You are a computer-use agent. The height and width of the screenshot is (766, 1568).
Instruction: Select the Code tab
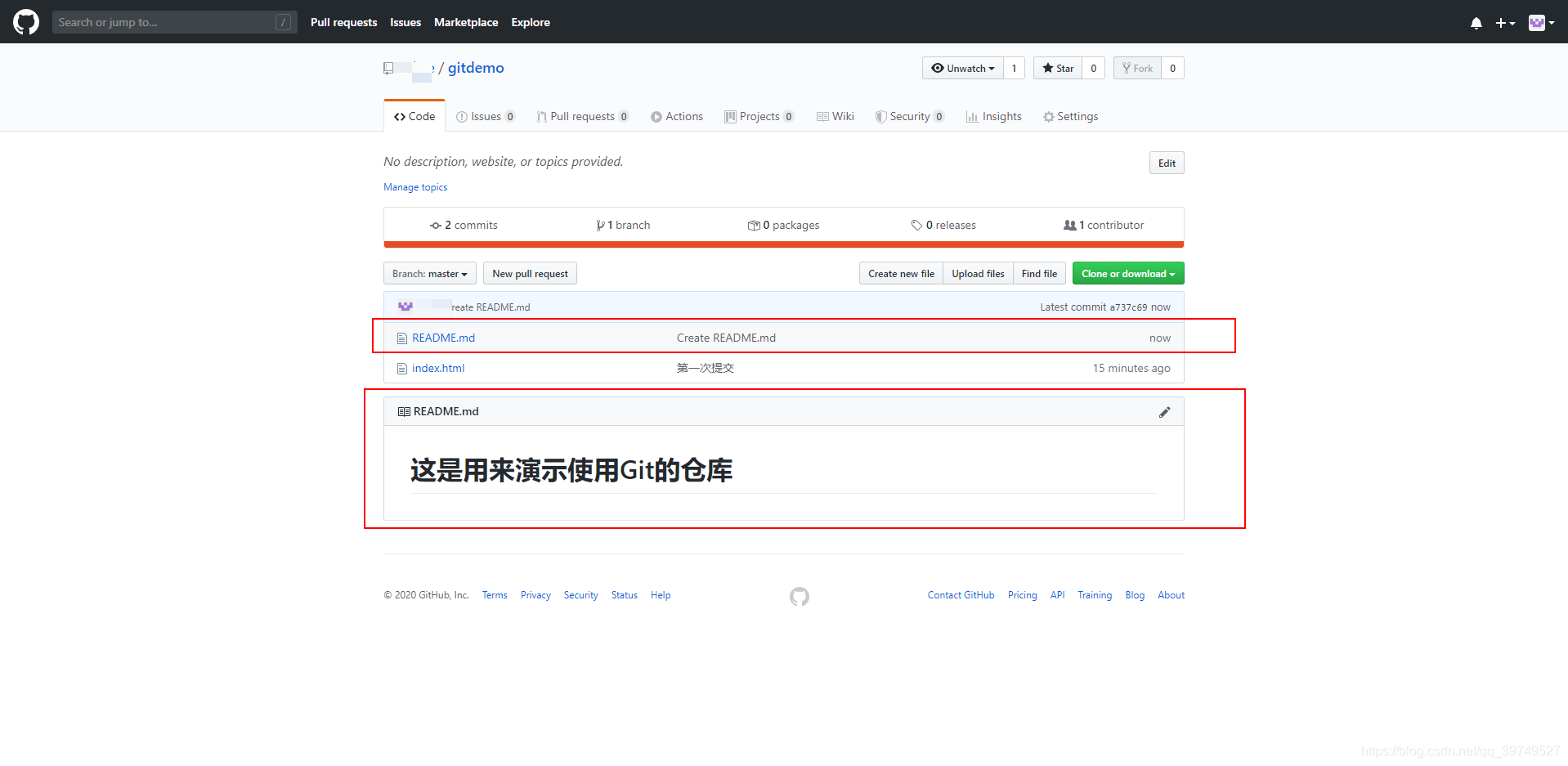pyautogui.click(x=414, y=116)
